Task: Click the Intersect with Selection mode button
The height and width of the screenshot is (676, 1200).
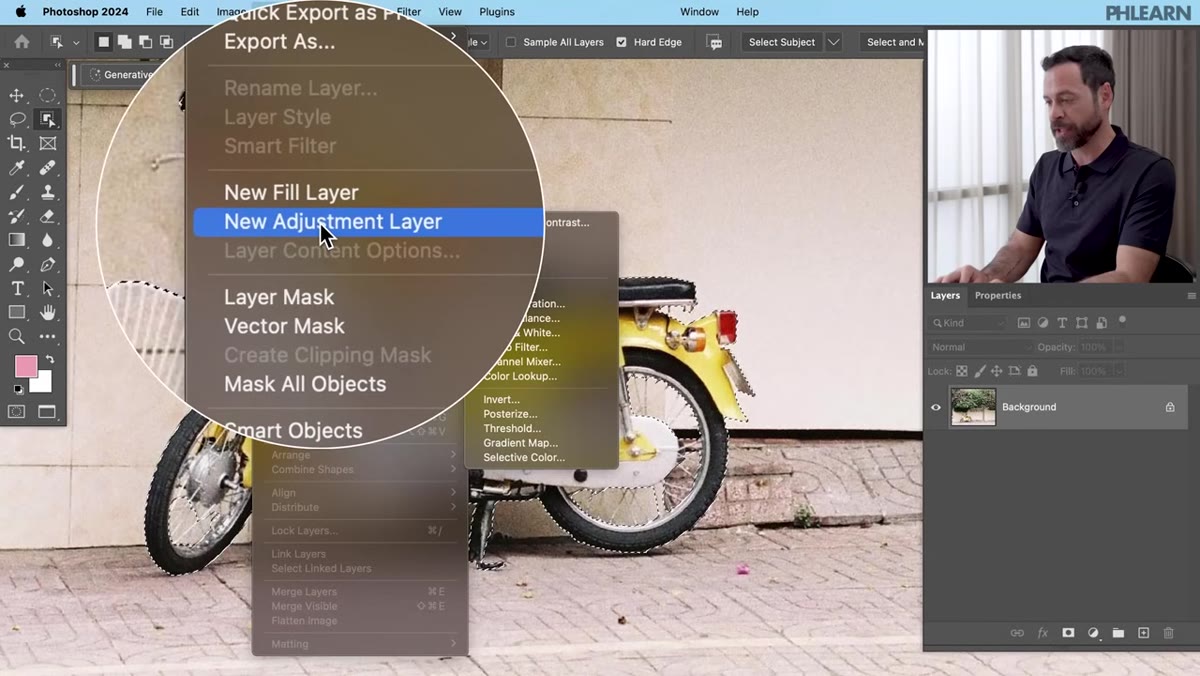Action: [x=166, y=42]
